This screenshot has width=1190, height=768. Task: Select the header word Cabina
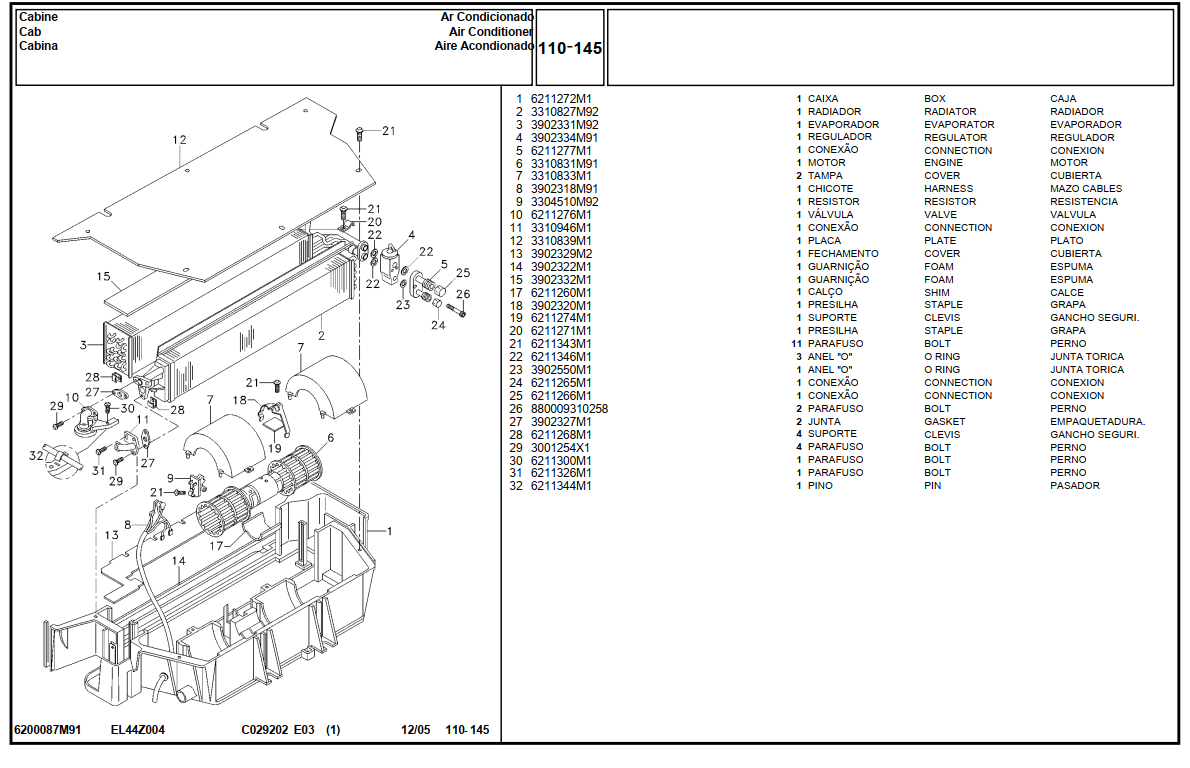pos(38,46)
